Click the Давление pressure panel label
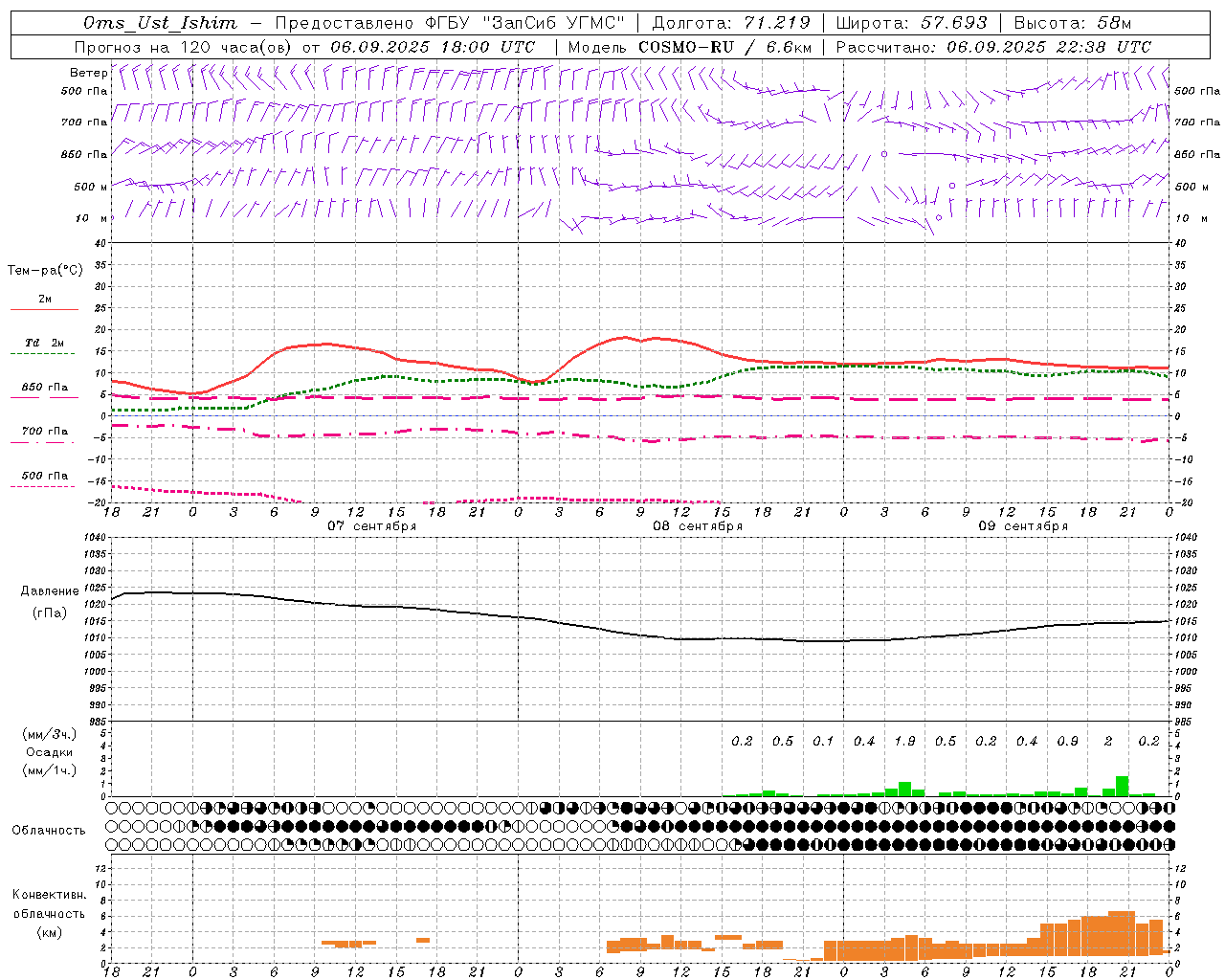Screen dimensions: 1225x980 50,591
